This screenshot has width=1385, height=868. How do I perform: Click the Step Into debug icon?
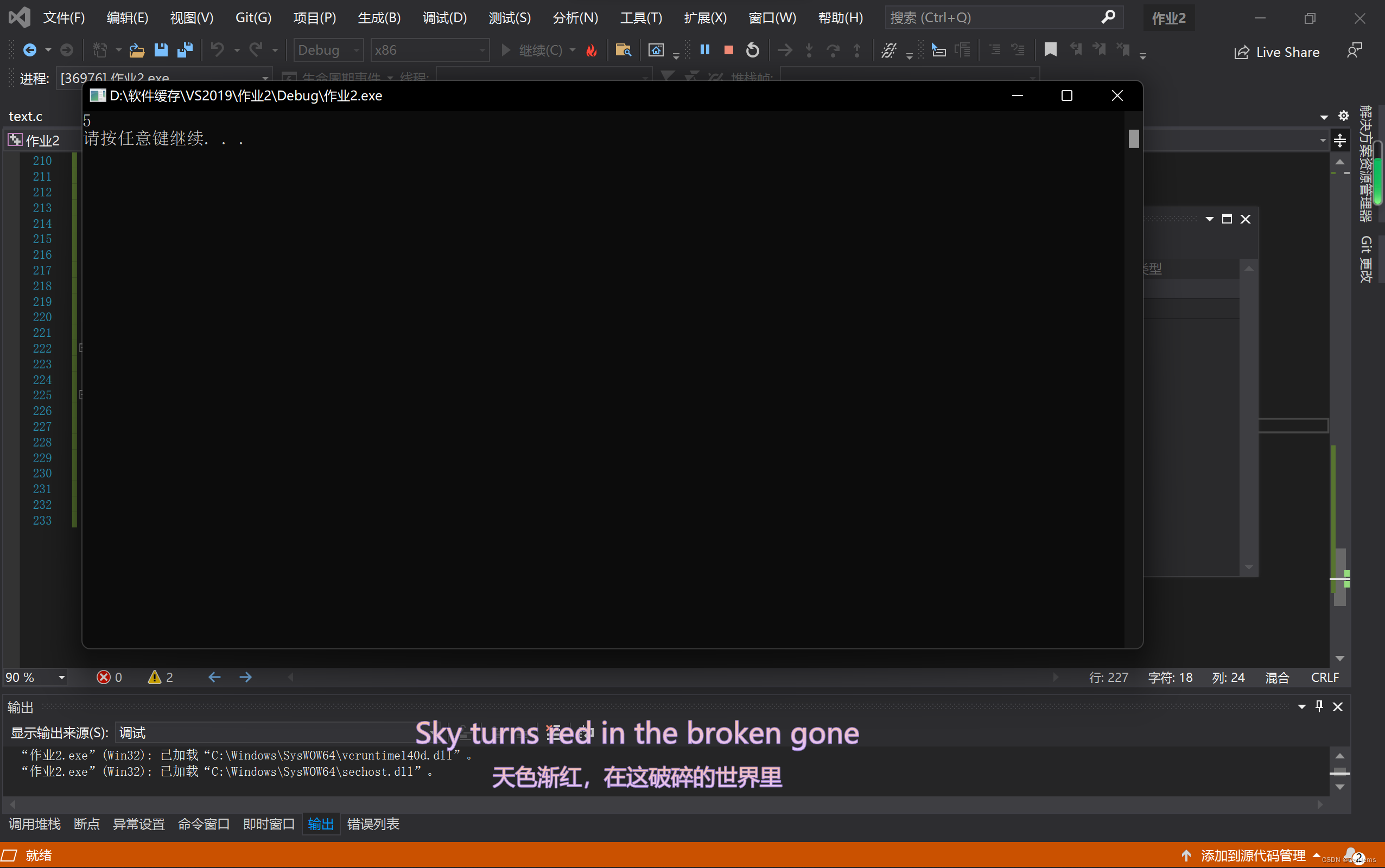809,50
